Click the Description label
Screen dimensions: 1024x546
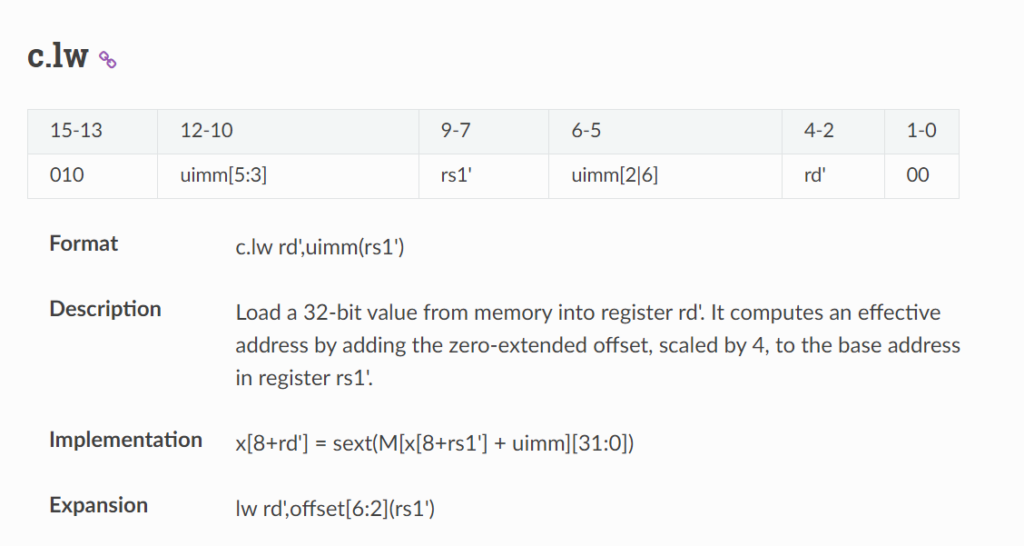tap(105, 309)
